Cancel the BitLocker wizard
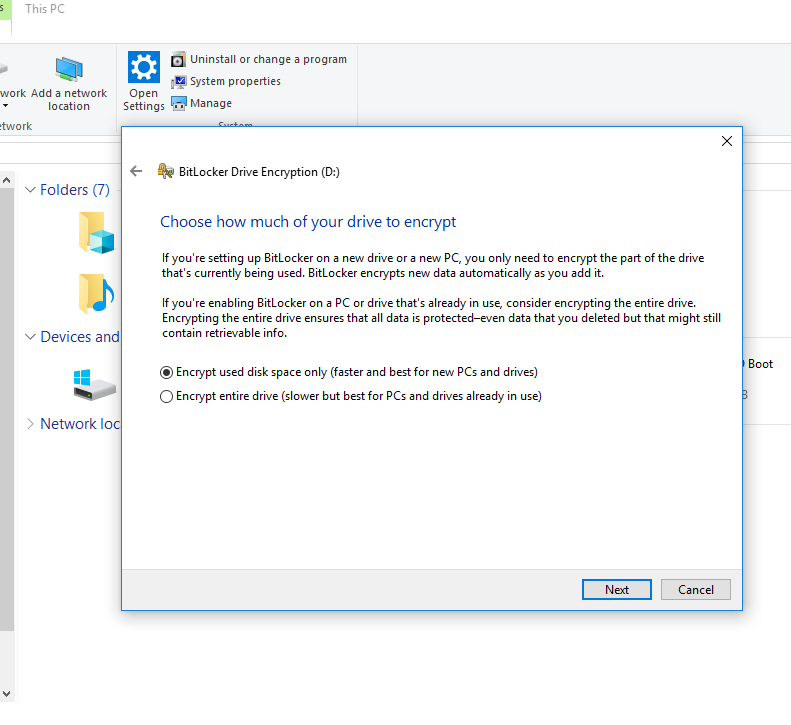The image size is (791, 725). tap(696, 590)
